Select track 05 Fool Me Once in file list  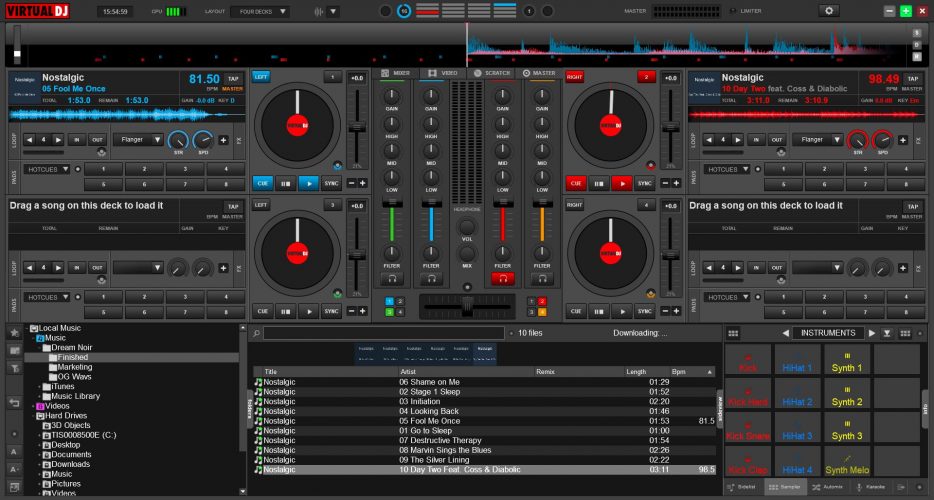click(x=484, y=421)
